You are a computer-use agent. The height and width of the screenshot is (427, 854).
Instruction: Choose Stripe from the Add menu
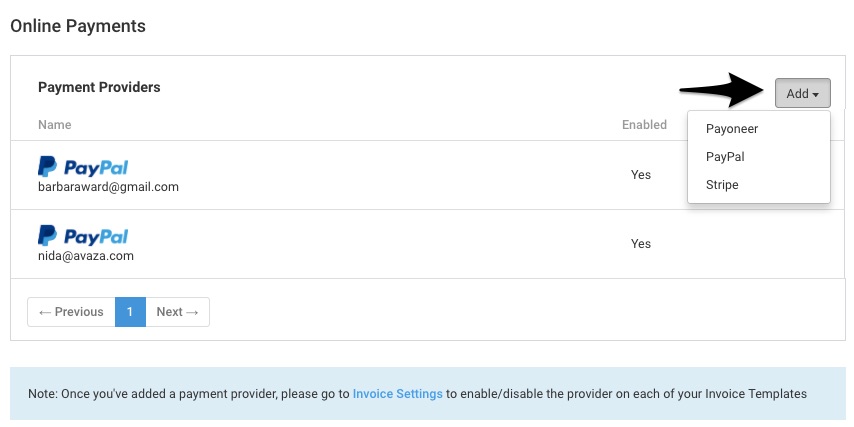(x=722, y=185)
